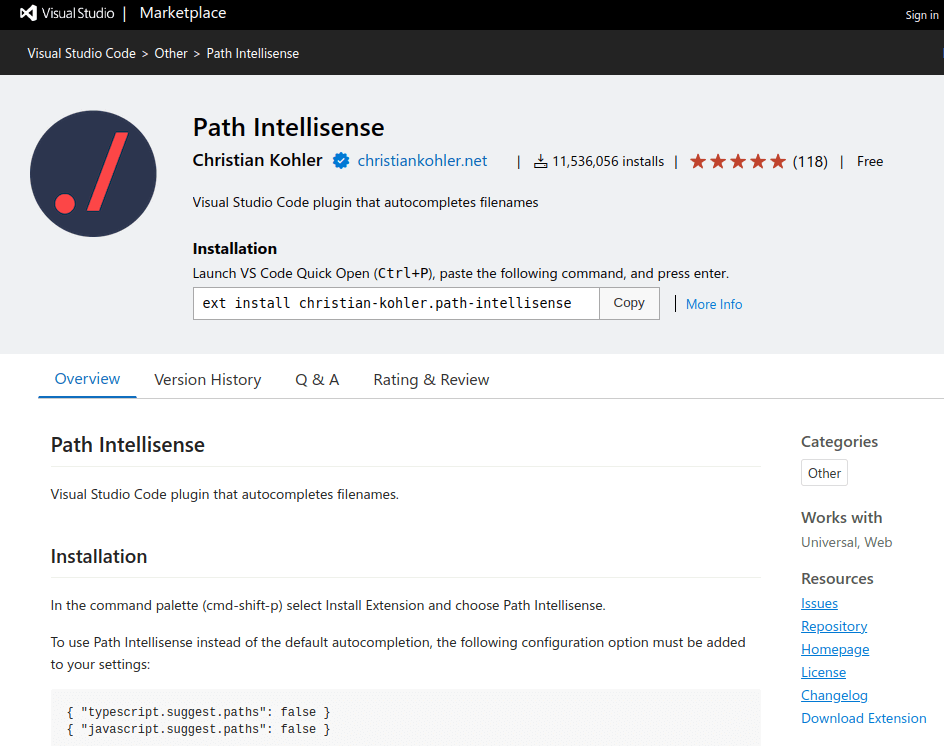Open the Rating & Review tab
This screenshot has width=944, height=746.
[x=431, y=379]
